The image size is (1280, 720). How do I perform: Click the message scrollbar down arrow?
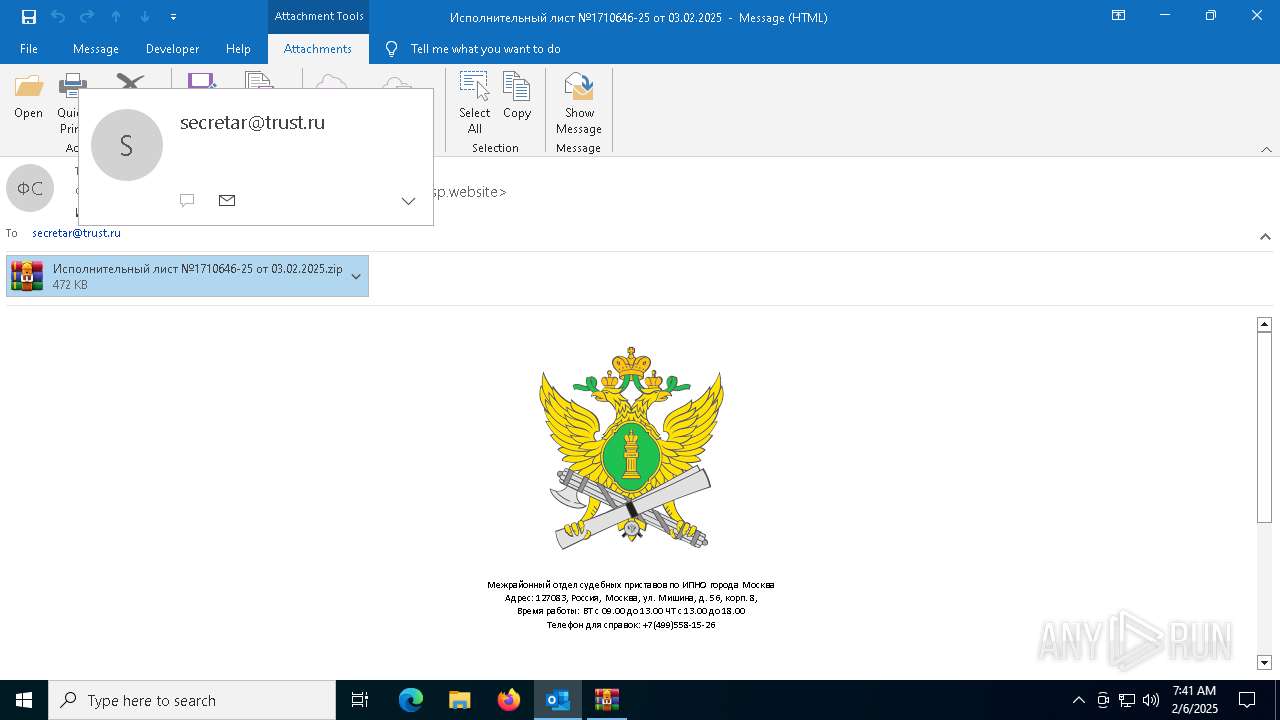1264,662
